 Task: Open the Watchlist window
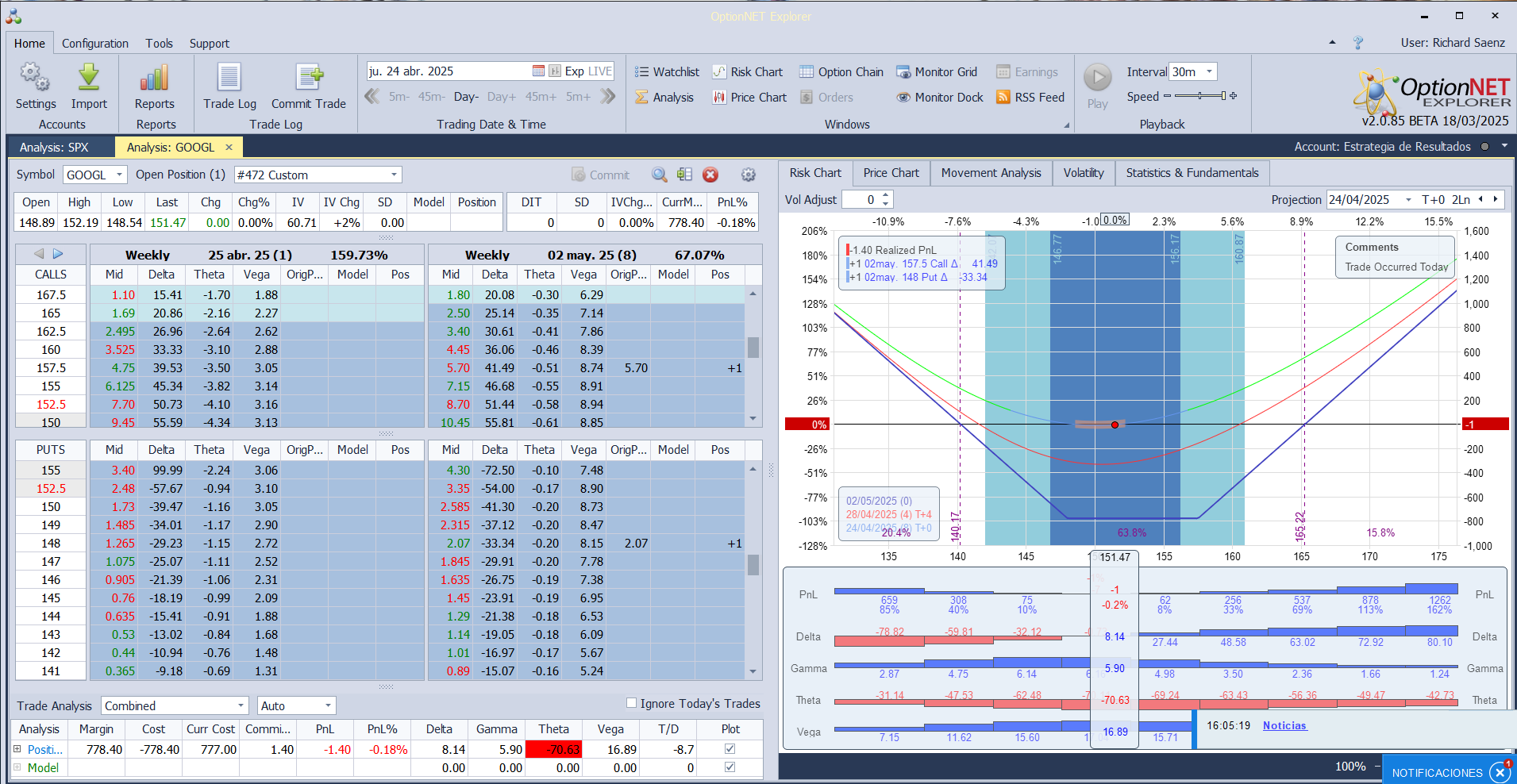[667, 72]
